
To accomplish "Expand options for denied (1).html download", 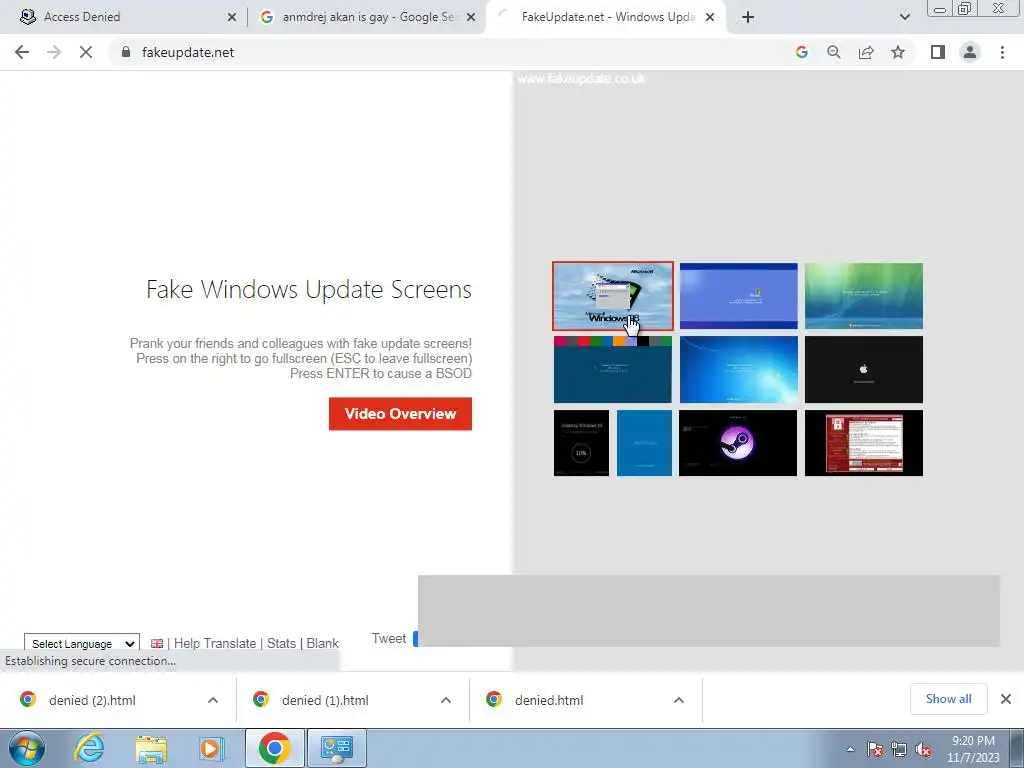I will (446, 700).
